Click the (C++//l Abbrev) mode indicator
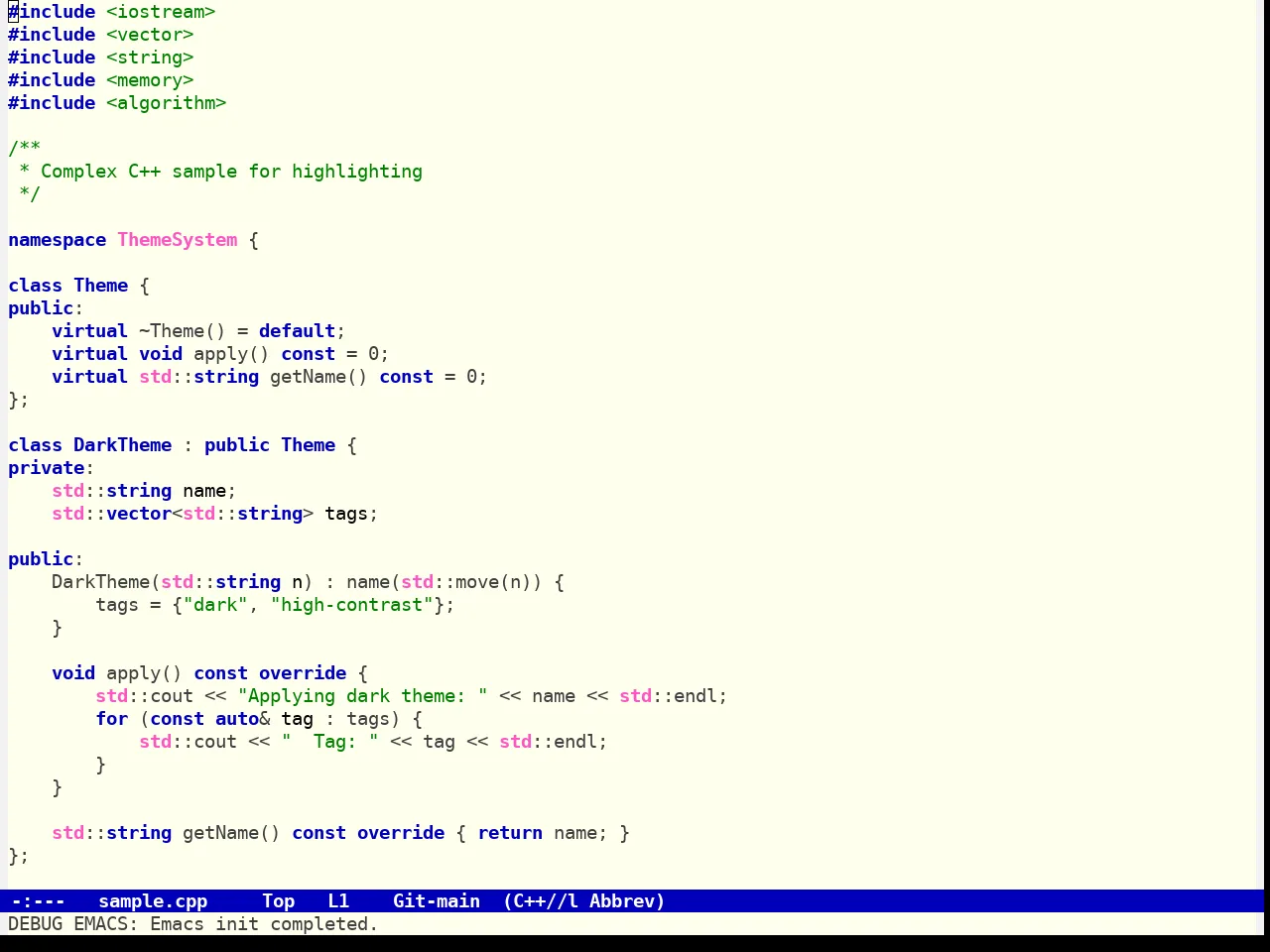 coord(584,901)
